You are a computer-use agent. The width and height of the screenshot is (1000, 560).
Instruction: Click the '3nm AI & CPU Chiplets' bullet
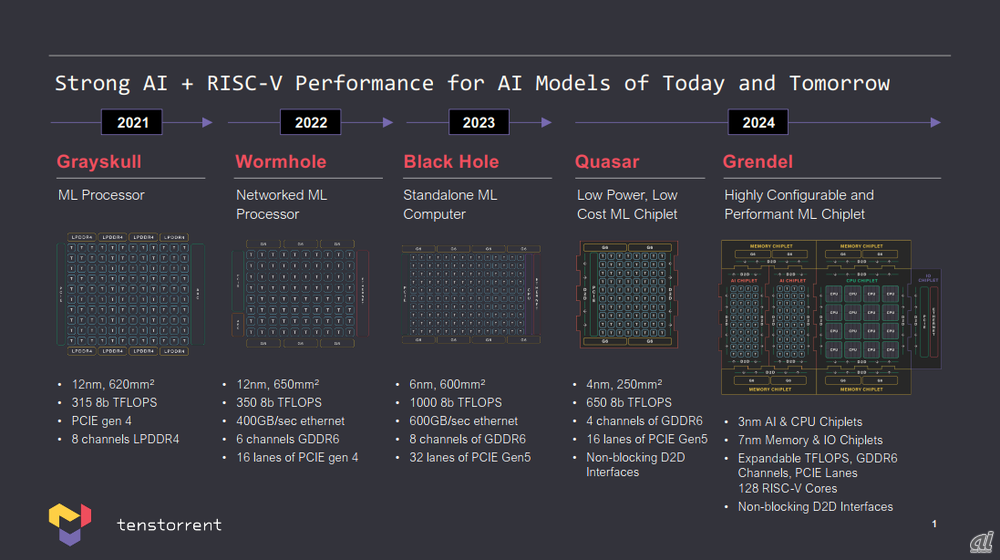800,422
